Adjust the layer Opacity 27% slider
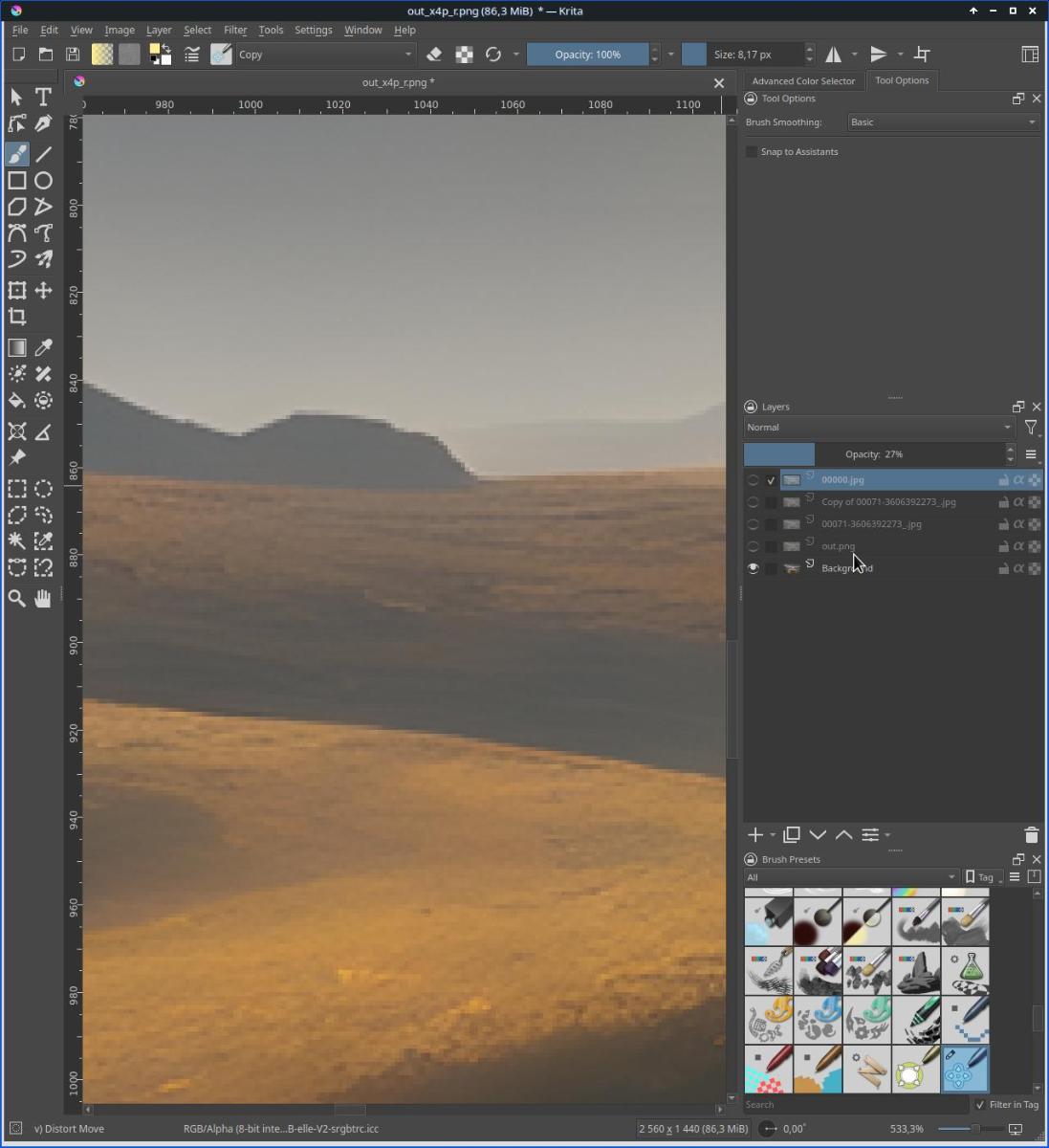This screenshot has width=1049, height=1148. (x=873, y=454)
